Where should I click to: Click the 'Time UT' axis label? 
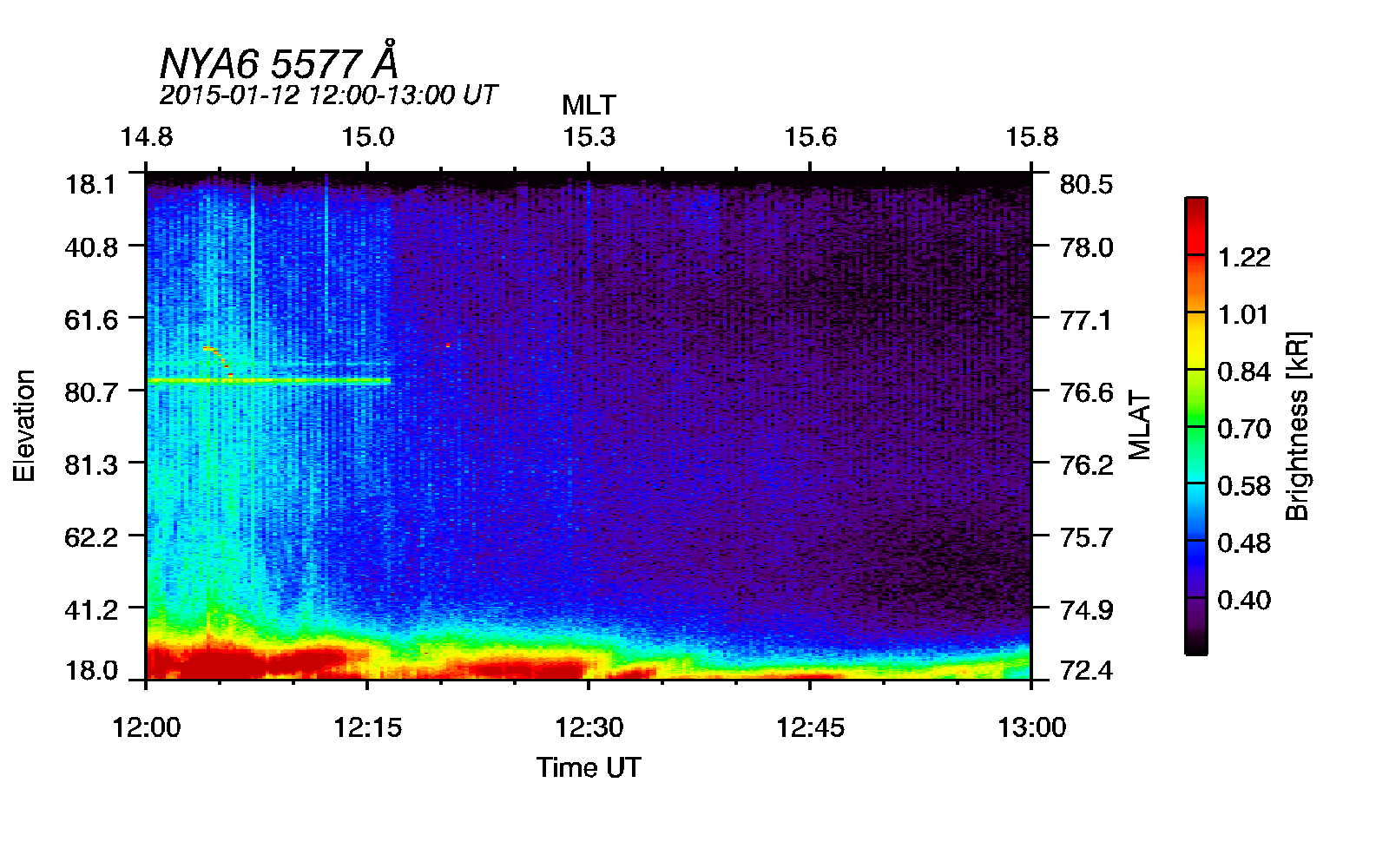click(589, 767)
